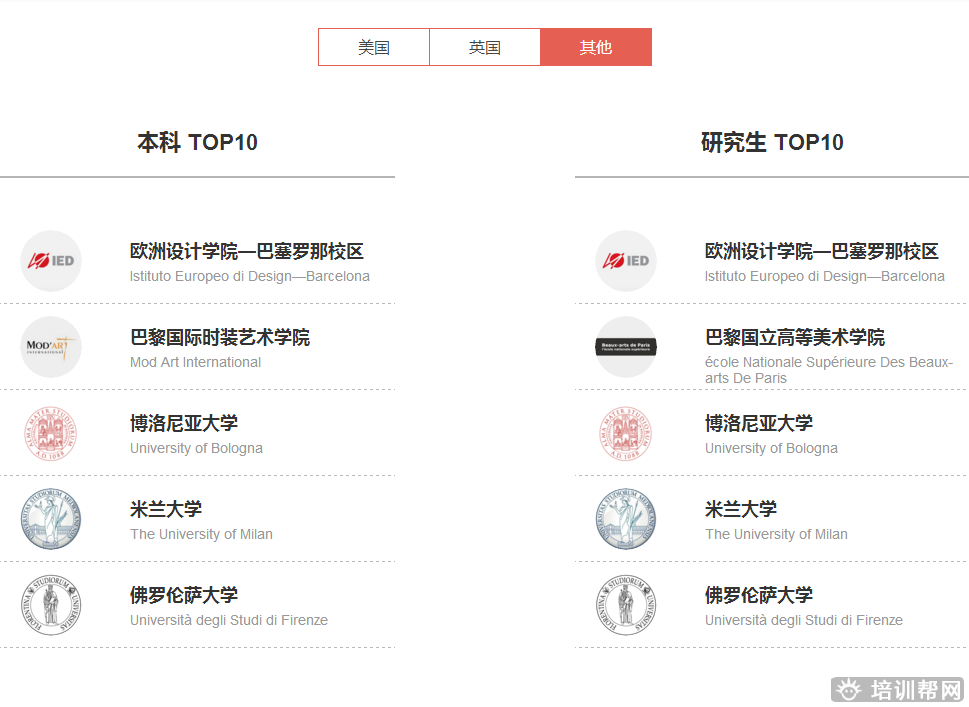Switch to the 美国 tab

[x=374, y=47]
